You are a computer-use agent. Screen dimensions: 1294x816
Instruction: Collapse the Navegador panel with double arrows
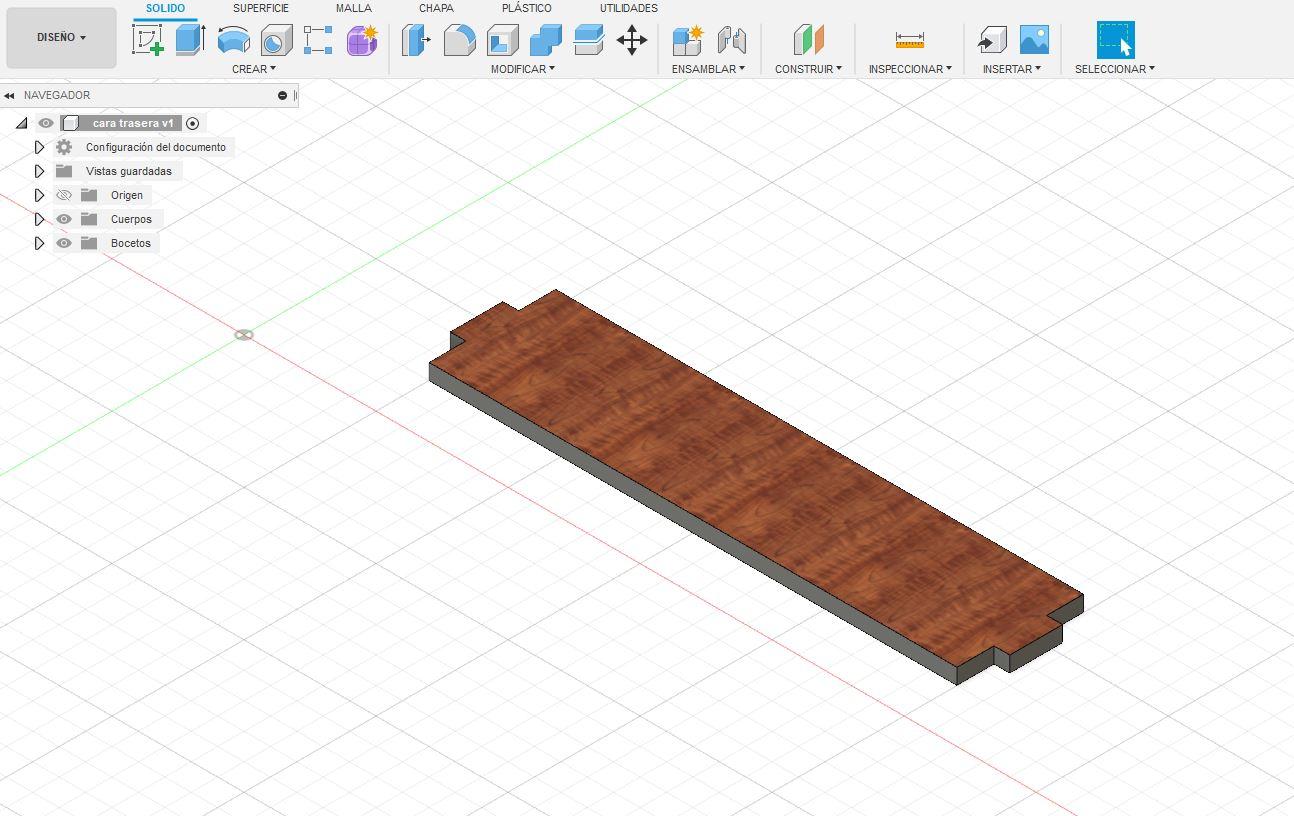[9, 96]
